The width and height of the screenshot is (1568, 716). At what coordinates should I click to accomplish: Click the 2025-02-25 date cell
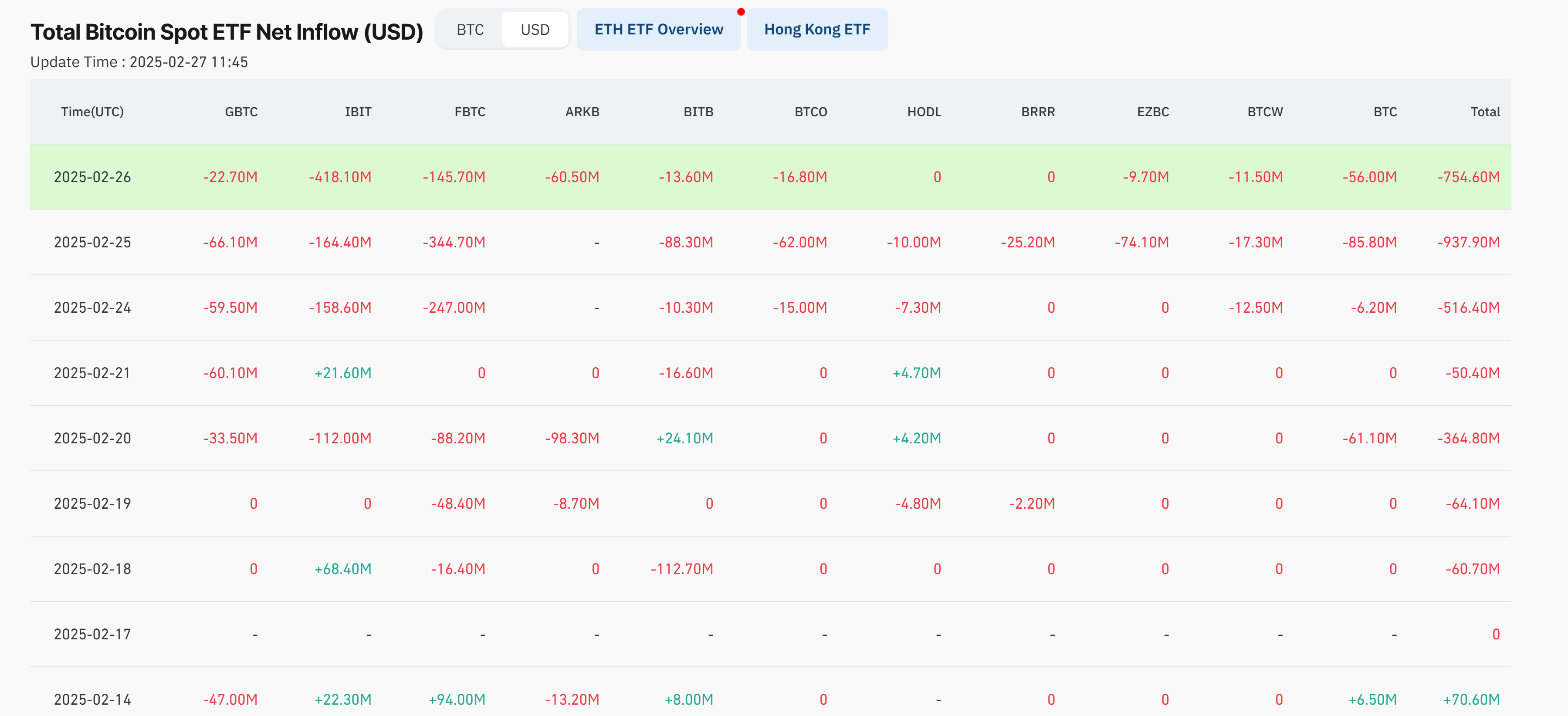coord(92,242)
